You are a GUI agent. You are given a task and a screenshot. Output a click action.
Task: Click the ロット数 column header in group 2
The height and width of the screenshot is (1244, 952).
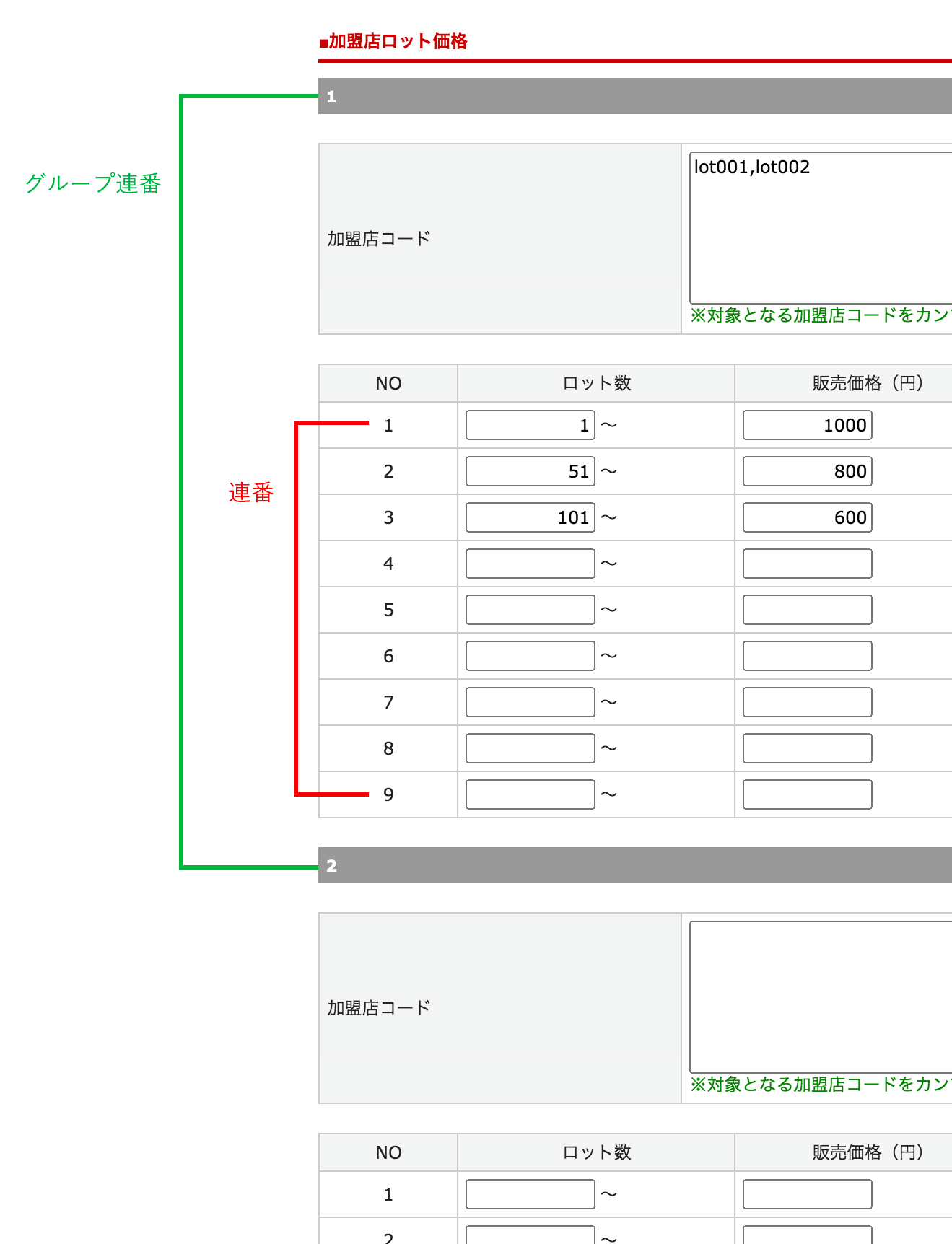(597, 1152)
